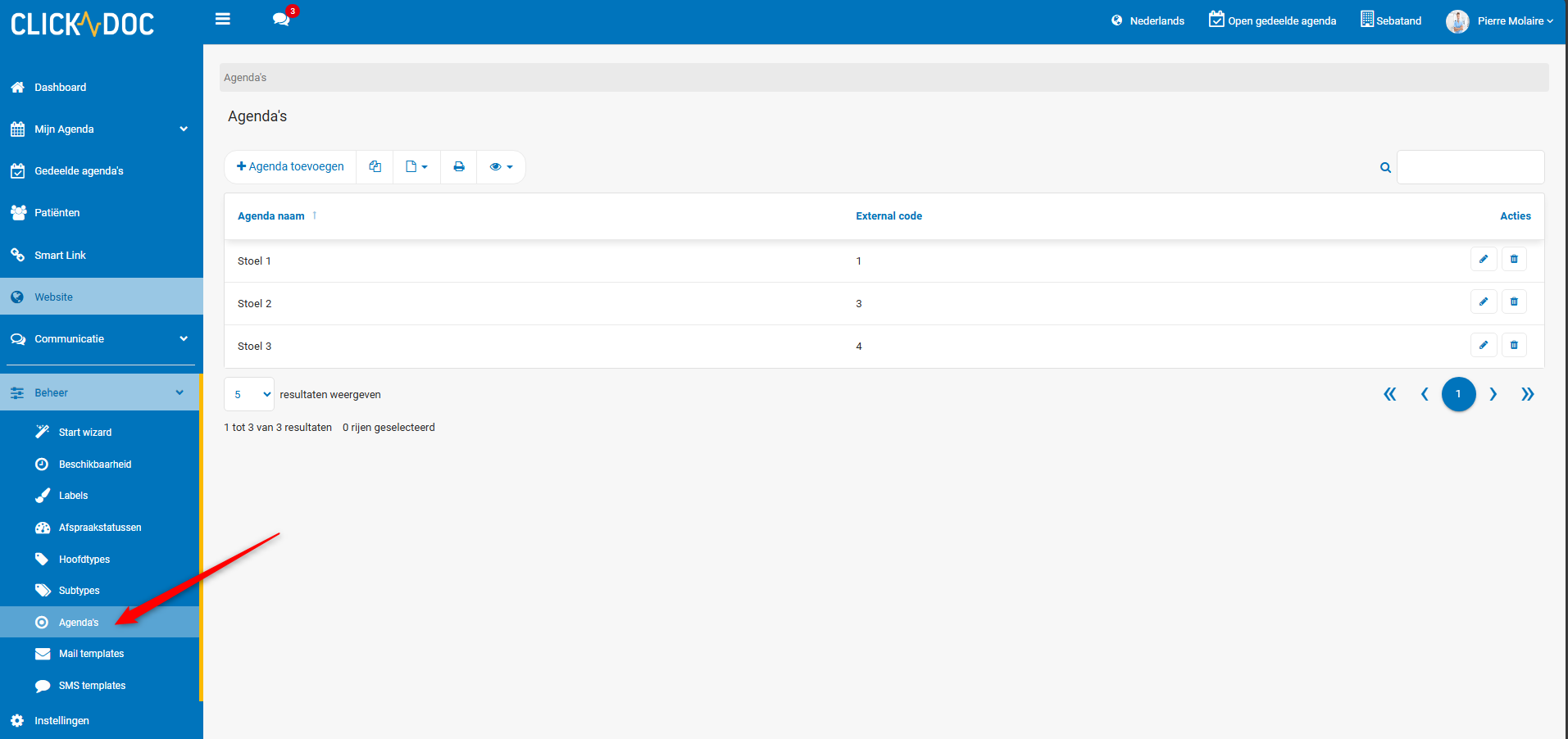Click the Agenda toevoegen button
Viewport: 1568px width, 739px height.
(x=290, y=166)
